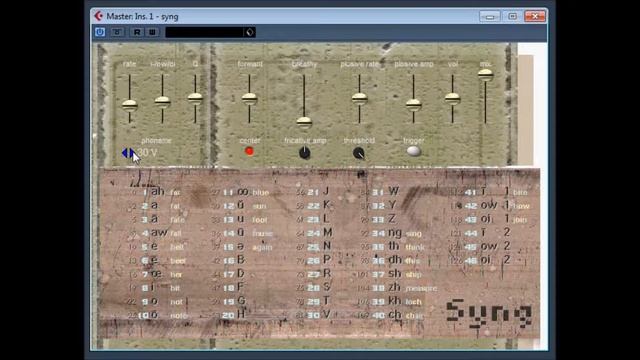Click phoneme 26 P entry
The width and height of the screenshot is (640, 360).
(x=319, y=260)
